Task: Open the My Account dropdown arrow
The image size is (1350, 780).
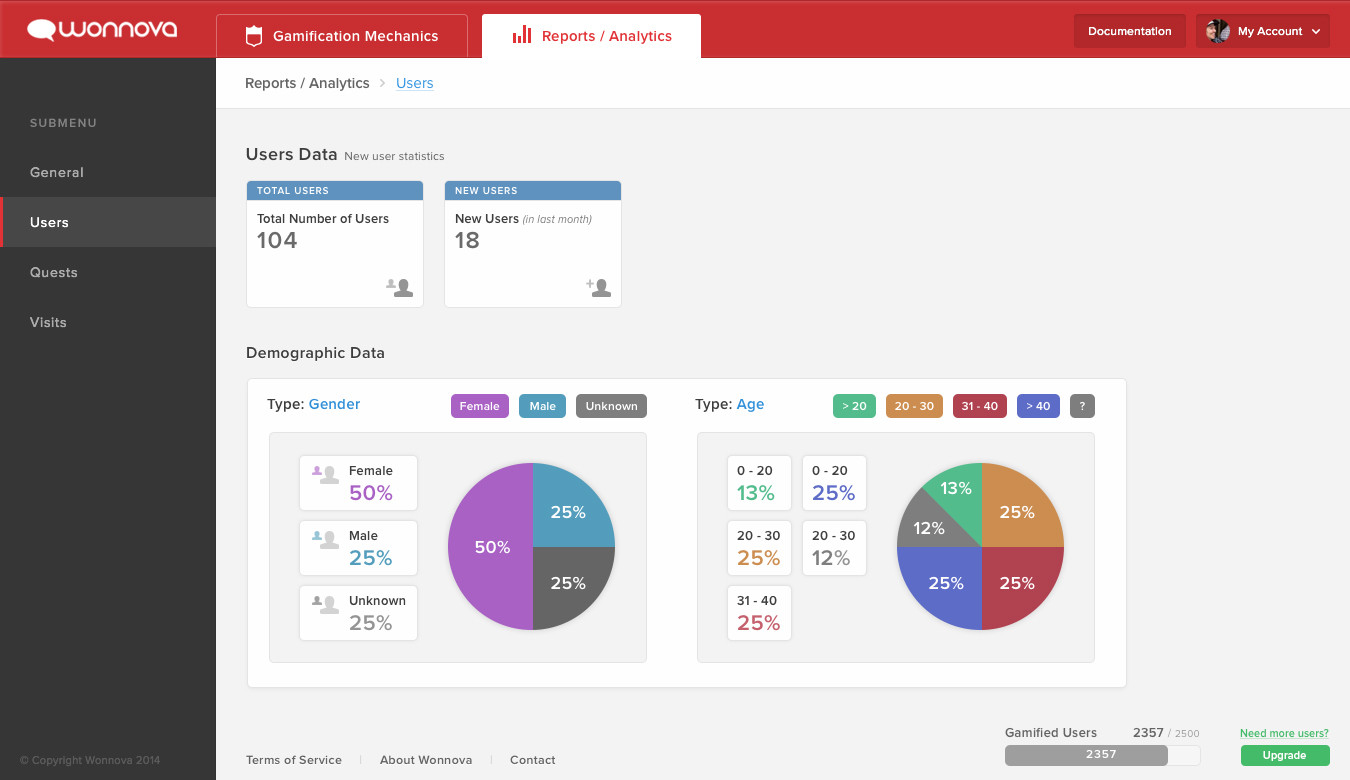Action: [1316, 32]
